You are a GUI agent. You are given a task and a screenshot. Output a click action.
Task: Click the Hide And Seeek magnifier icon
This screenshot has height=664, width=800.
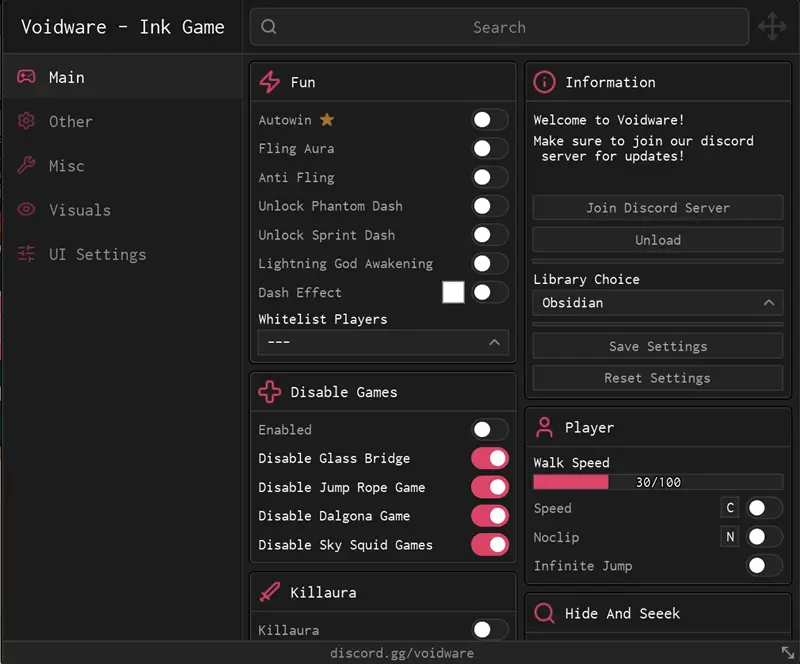pos(544,613)
